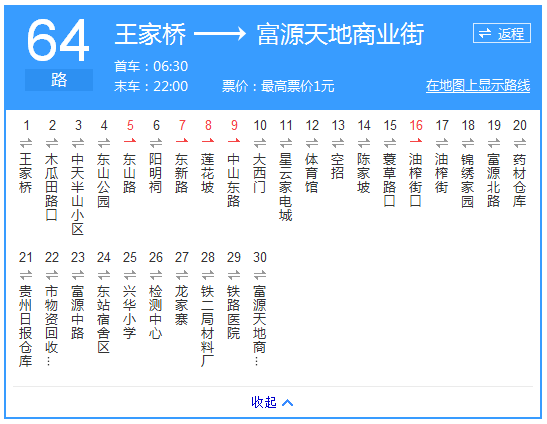This screenshot has height=424, width=547.
Task: Click the transfer icon above 铁二局材料厂
Action: point(208,275)
